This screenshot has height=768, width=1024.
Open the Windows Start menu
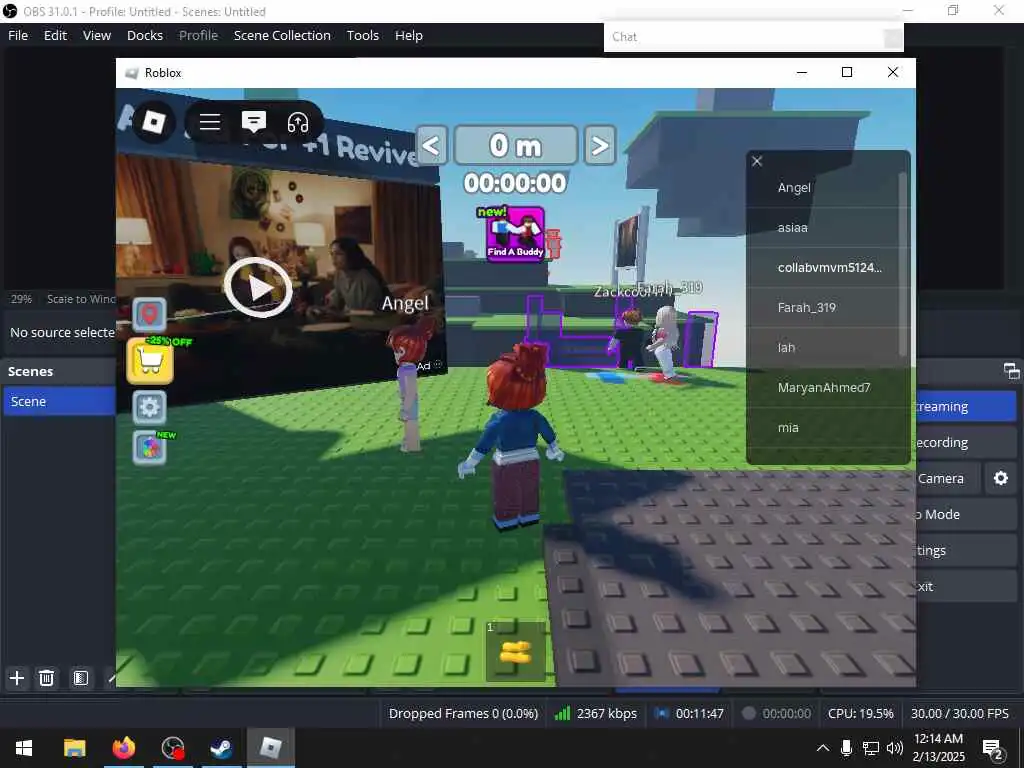click(x=24, y=748)
